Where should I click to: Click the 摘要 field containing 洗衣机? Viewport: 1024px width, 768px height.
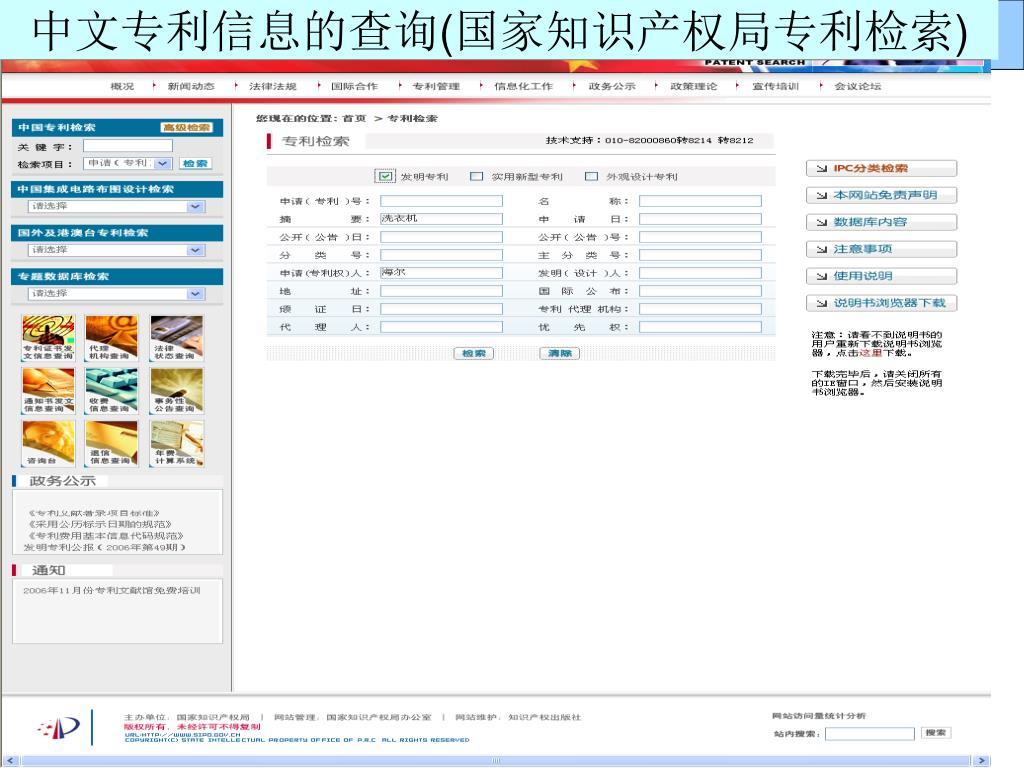pyautogui.click(x=441, y=219)
